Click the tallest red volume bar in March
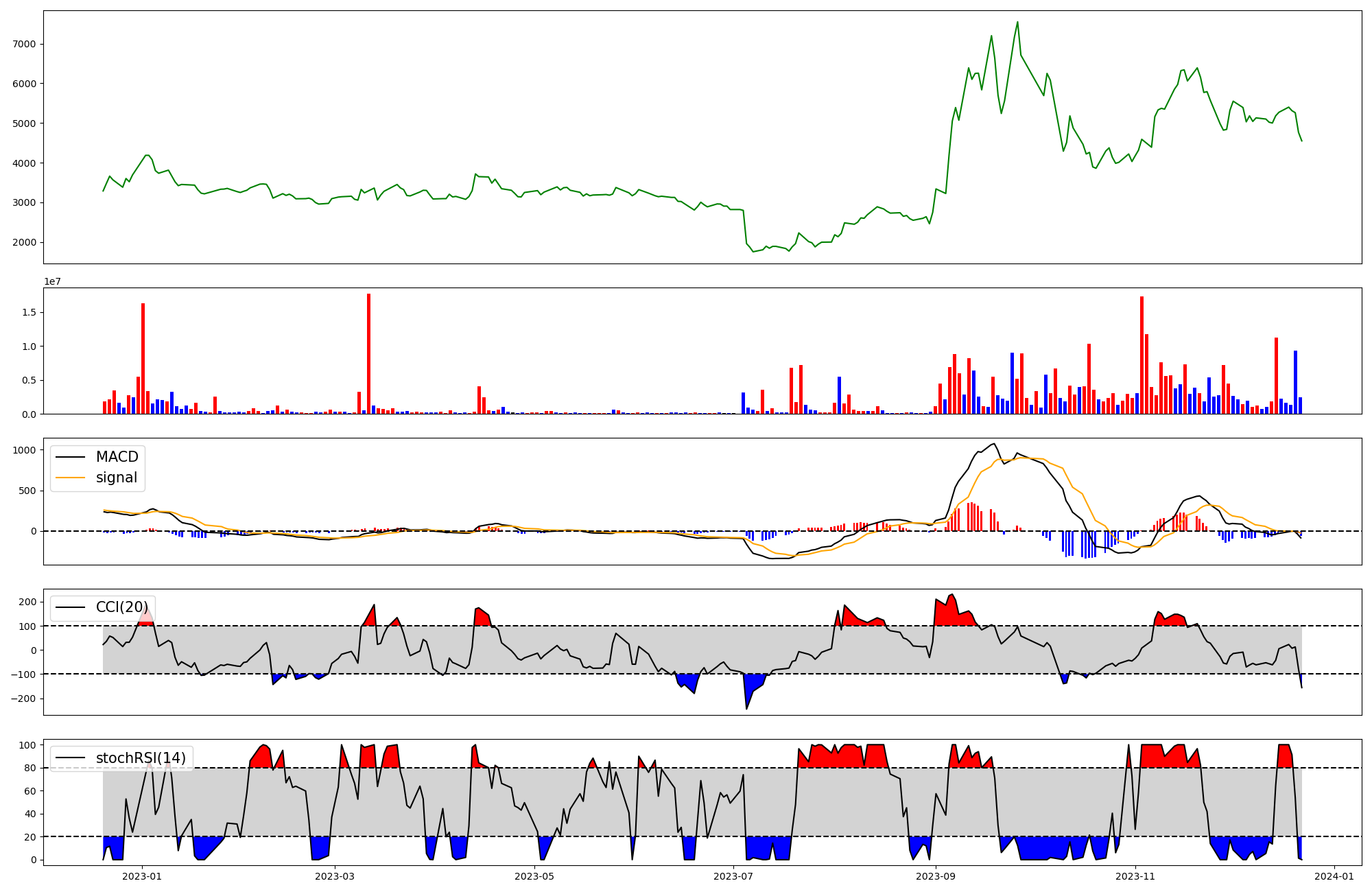 pyautogui.click(x=368, y=353)
